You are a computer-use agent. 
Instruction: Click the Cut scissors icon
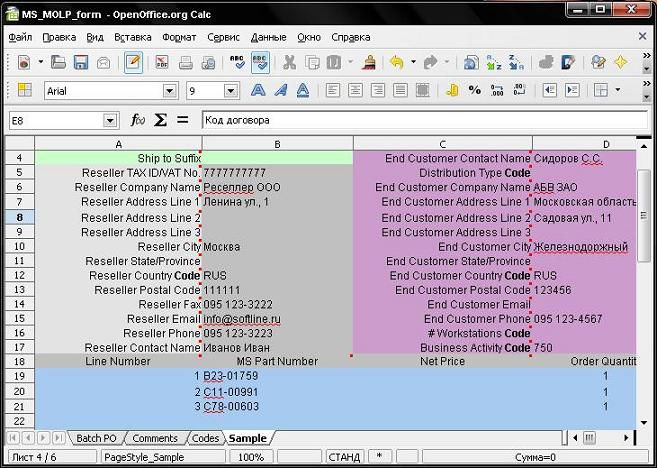coord(288,62)
